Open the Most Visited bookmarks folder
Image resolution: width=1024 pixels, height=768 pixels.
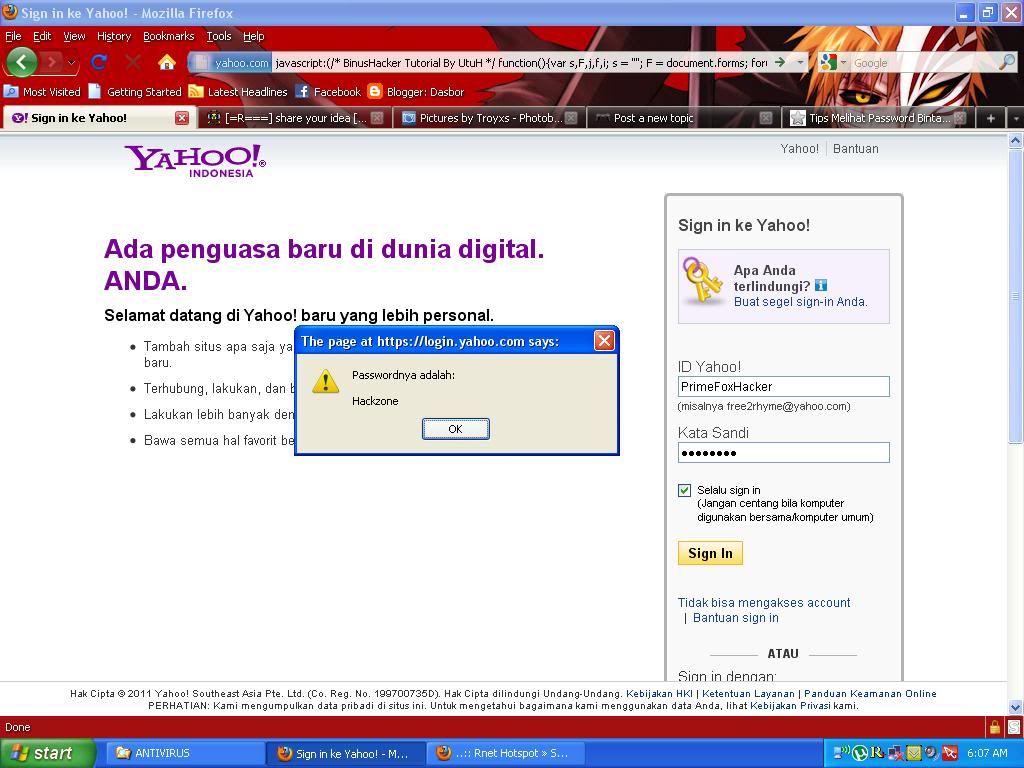pos(42,91)
